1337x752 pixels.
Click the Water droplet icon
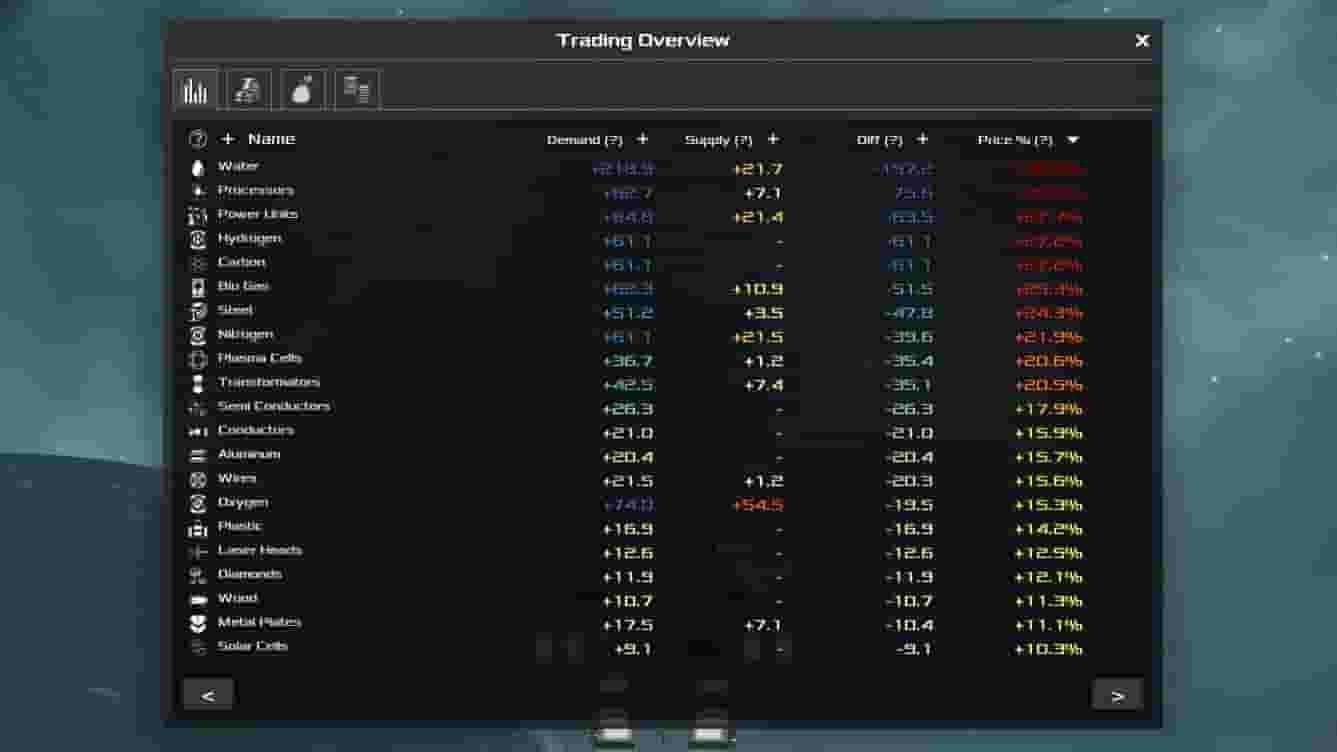click(200, 166)
